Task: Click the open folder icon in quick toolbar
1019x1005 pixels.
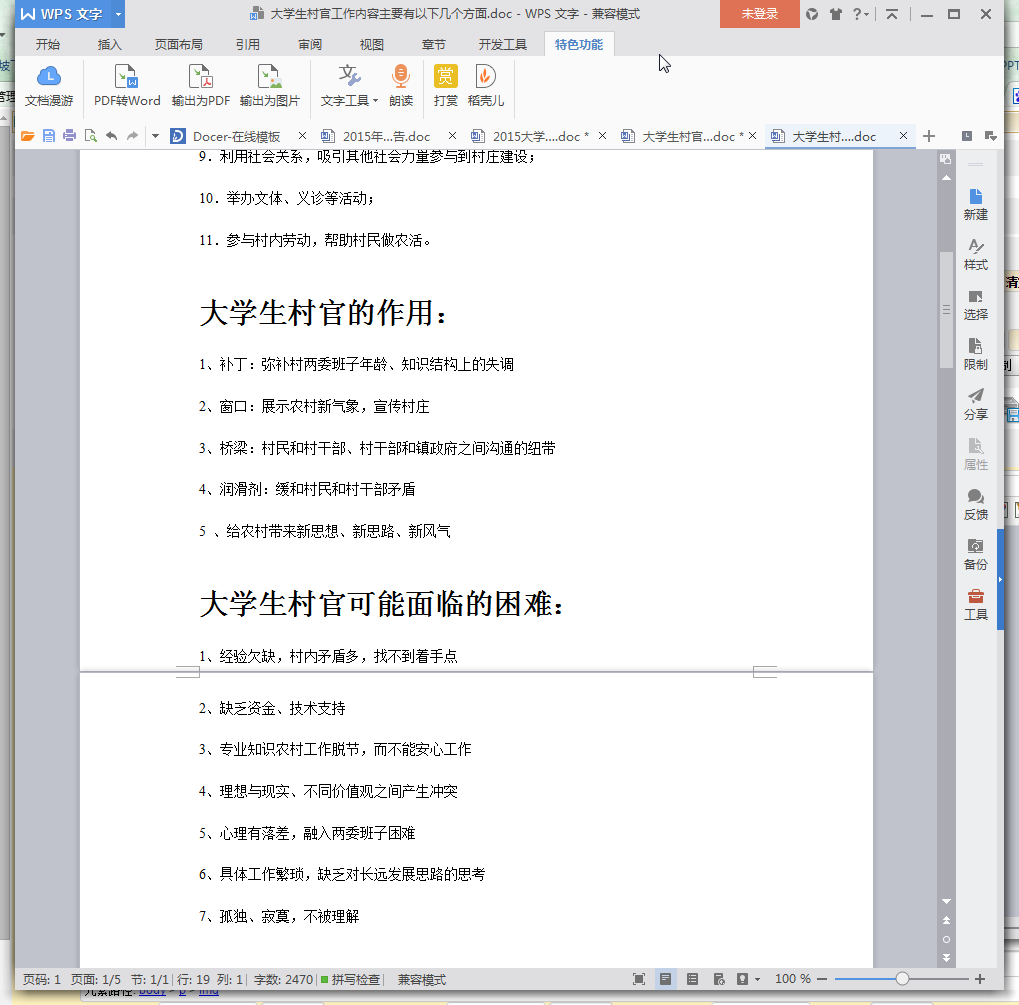Action: (27, 136)
